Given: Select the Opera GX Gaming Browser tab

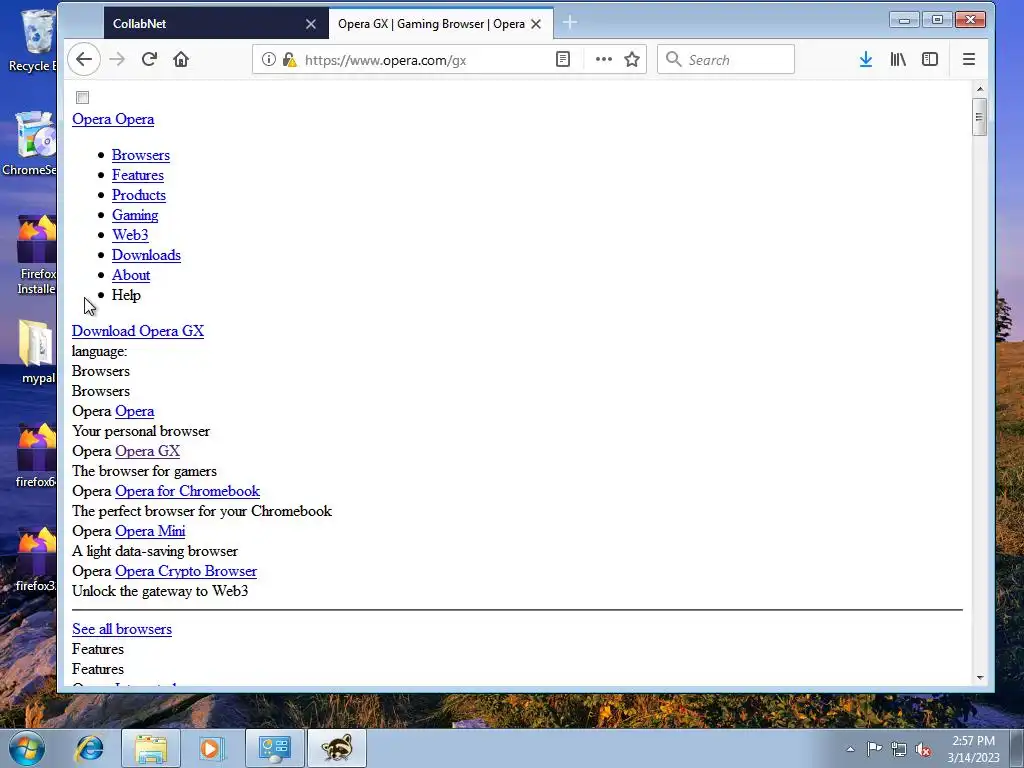Looking at the screenshot, I should pyautogui.click(x=441, y=24).
